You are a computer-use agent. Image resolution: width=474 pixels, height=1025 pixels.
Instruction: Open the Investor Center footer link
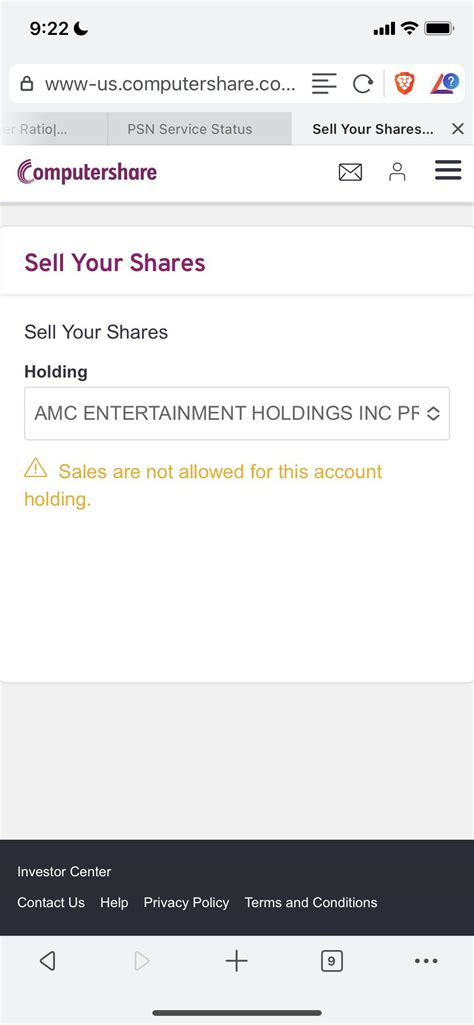tap(64, 871)
